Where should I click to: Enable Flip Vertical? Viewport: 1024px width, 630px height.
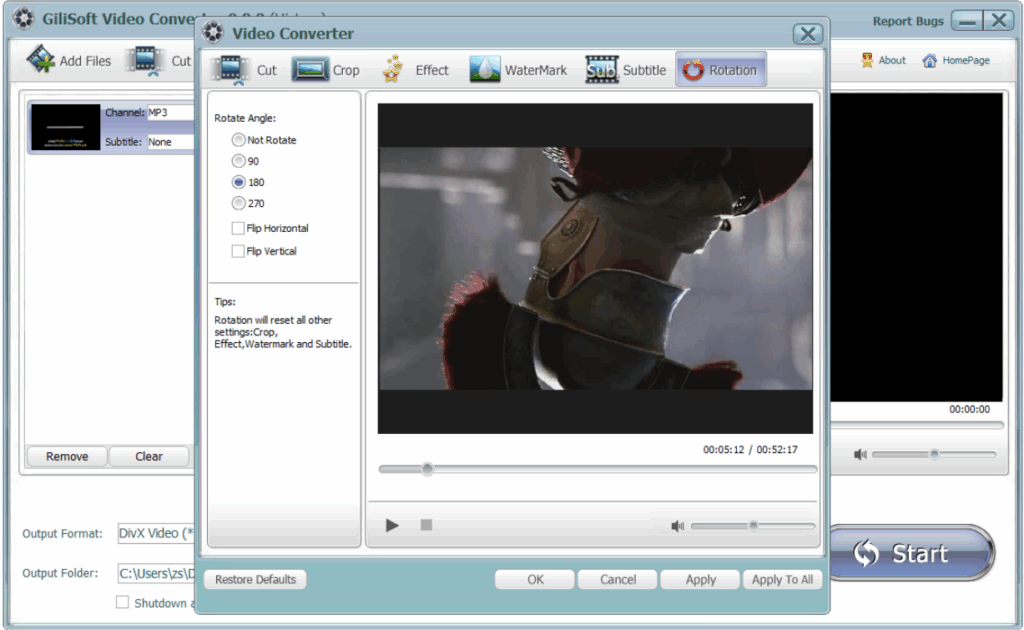pyautogui.click(x=237, y=251)
